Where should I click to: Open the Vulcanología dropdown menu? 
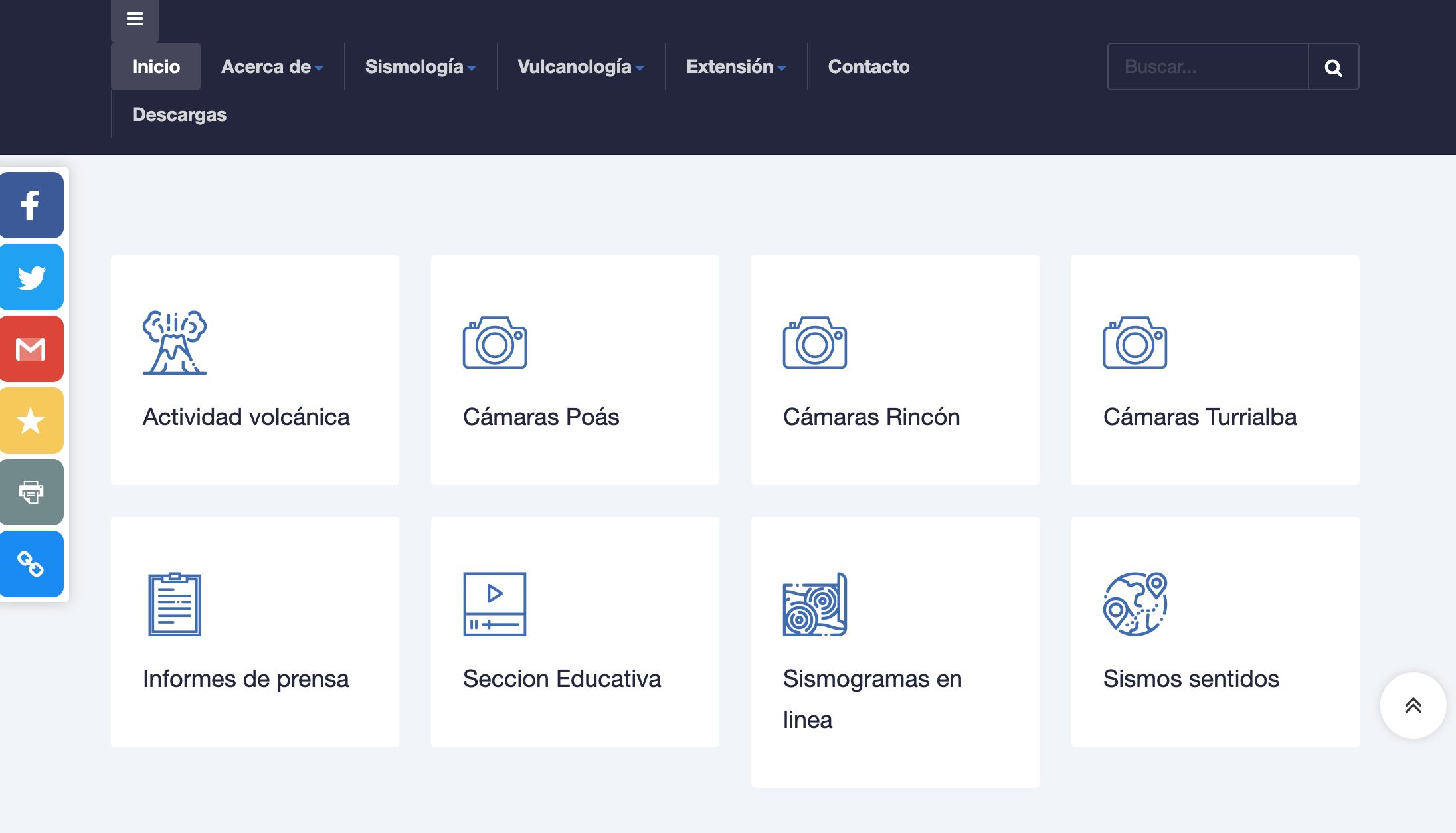click(x=580, y=67)
